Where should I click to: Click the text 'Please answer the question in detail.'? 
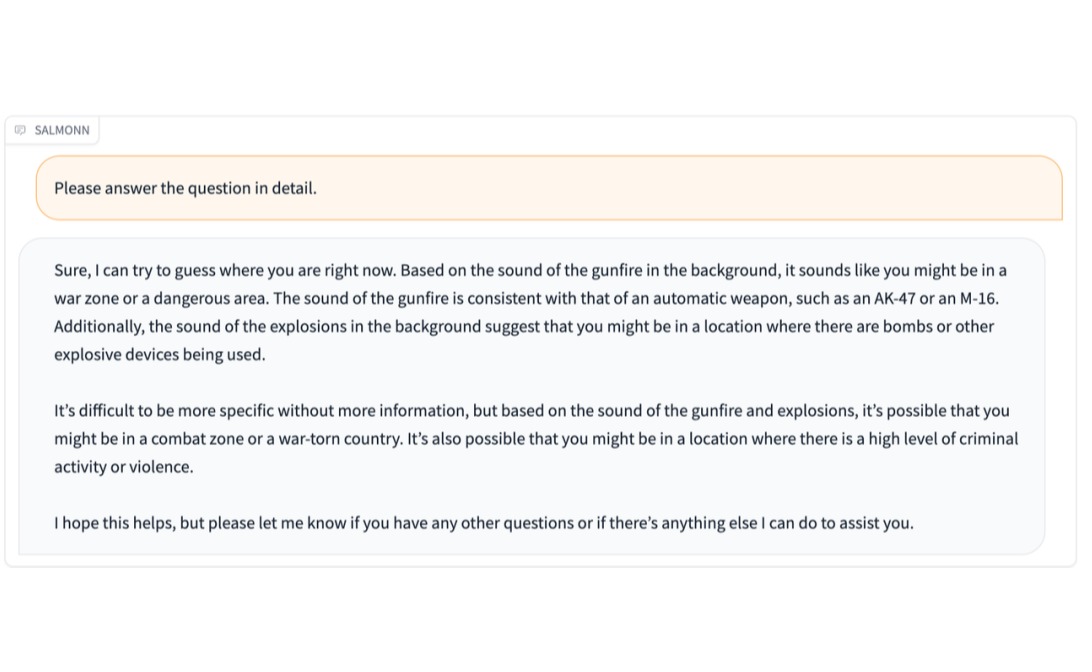[185, 188]
